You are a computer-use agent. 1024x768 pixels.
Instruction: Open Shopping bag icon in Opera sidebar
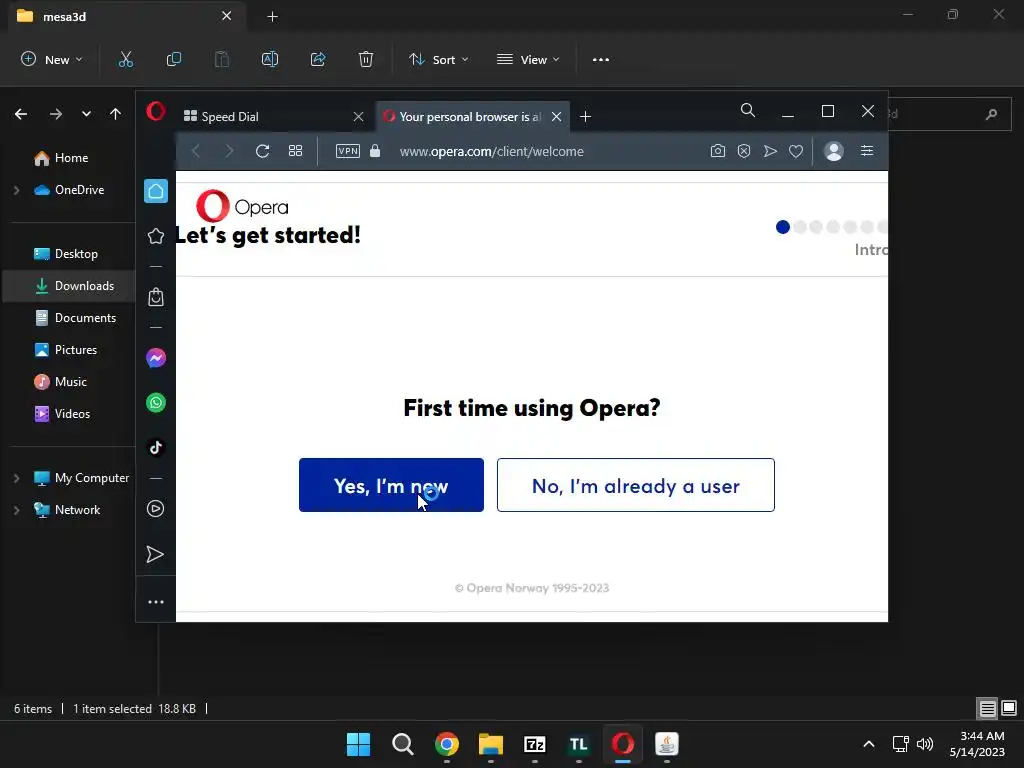click(155, 297)
